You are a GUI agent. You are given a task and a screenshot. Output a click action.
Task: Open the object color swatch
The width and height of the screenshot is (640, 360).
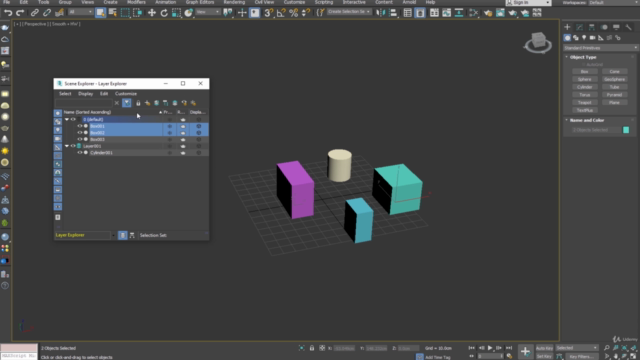point(626,130)
